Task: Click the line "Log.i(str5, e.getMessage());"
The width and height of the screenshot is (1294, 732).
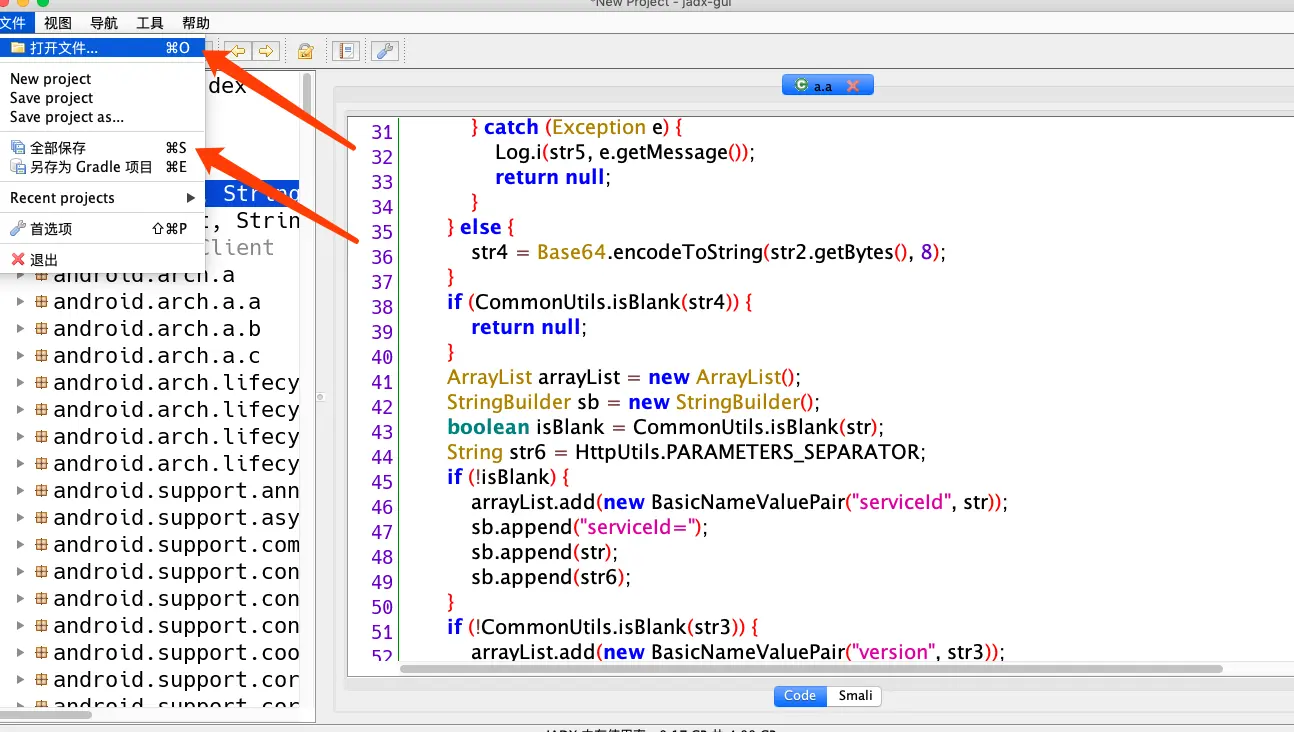Action: coord(625,152)
